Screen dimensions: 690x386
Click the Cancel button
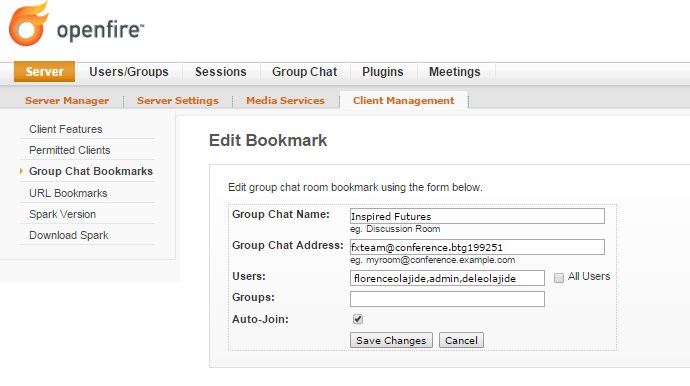tap(461, 340)
